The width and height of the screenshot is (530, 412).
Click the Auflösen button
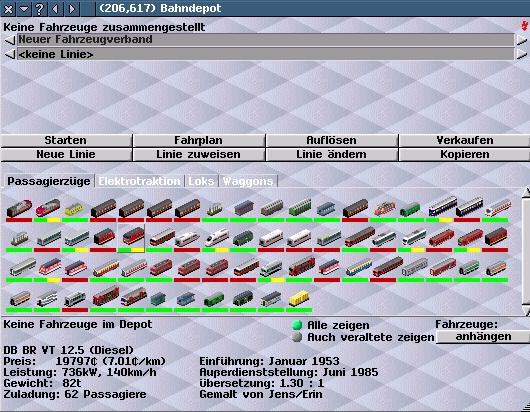pos(331,140)
